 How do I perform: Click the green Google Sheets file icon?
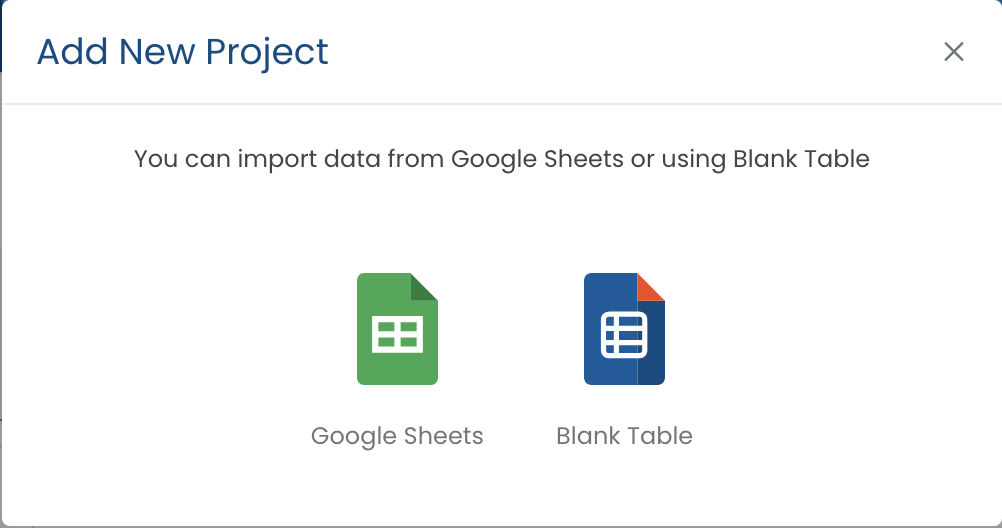click(397, 329)
